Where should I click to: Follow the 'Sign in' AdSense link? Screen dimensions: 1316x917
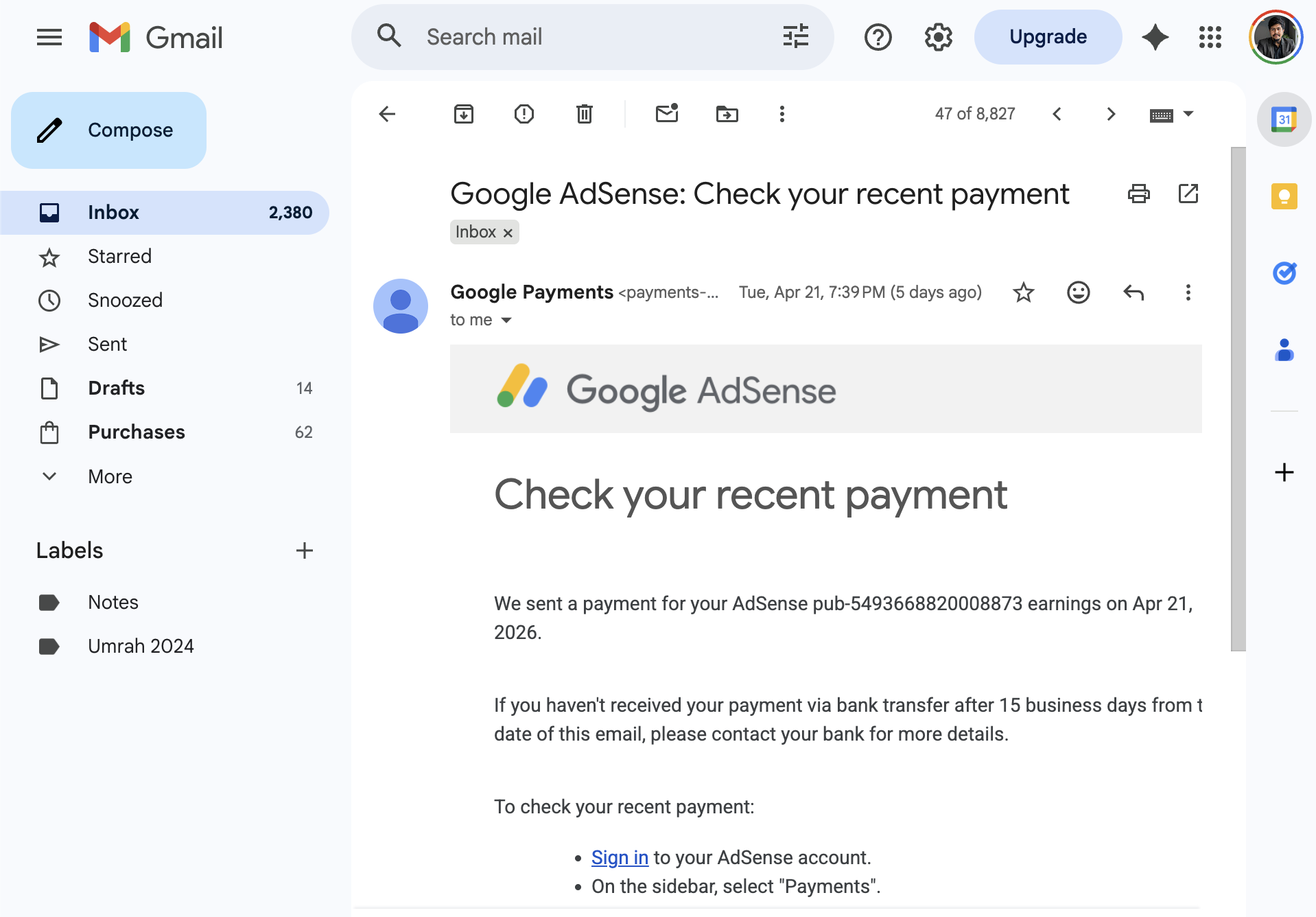[x=620, y=857]
